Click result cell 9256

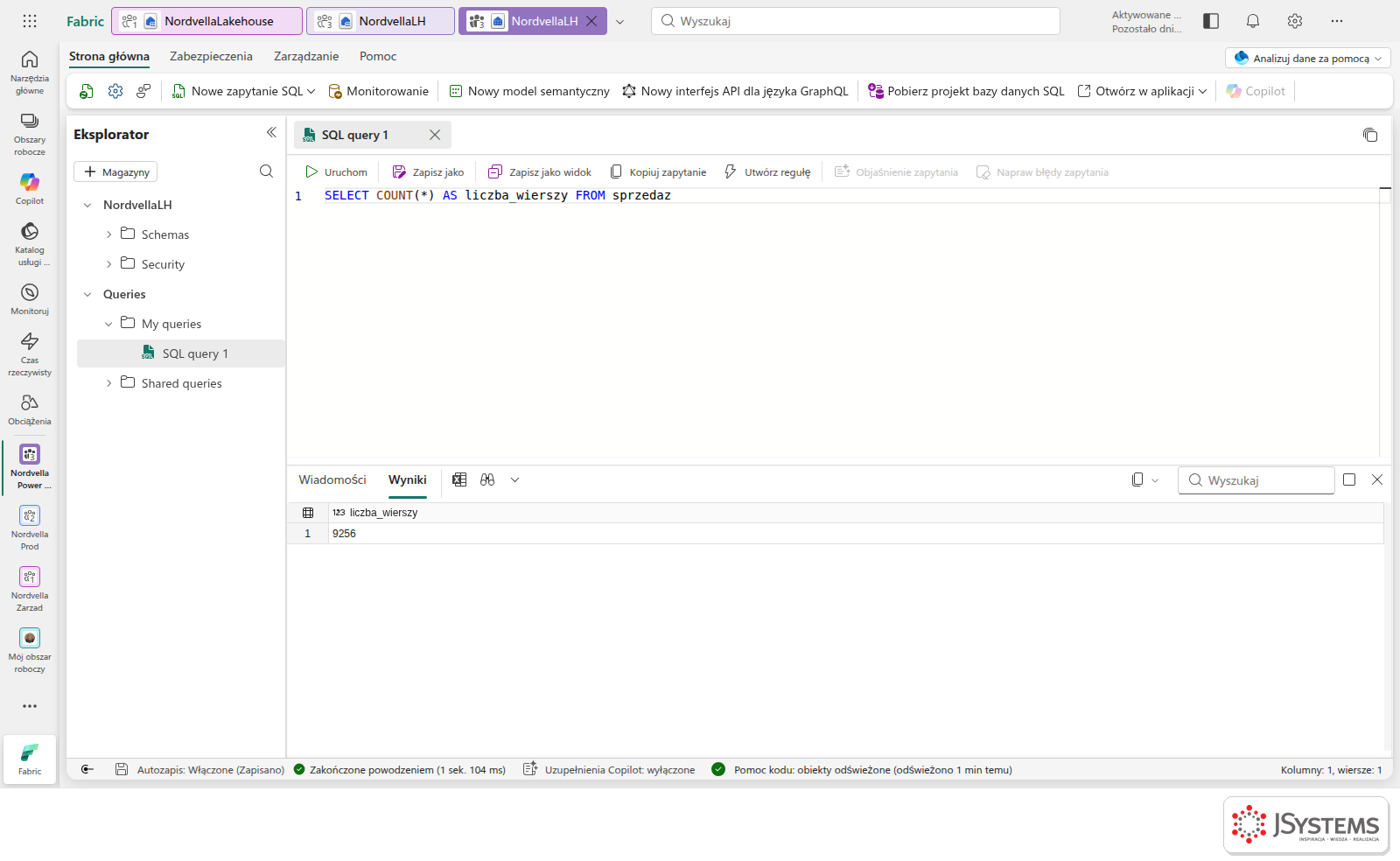coord(856,534)
